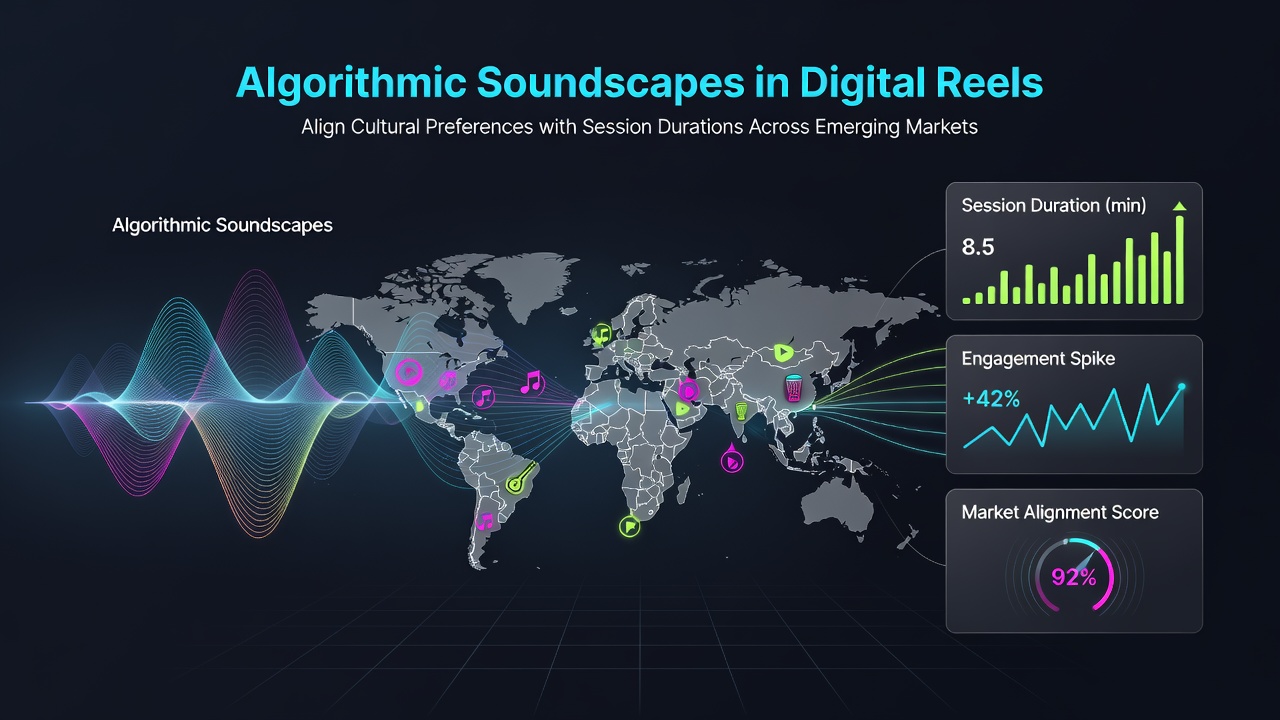
Task: Click the "+42%" engagement value
Action: tap(991, 400)
